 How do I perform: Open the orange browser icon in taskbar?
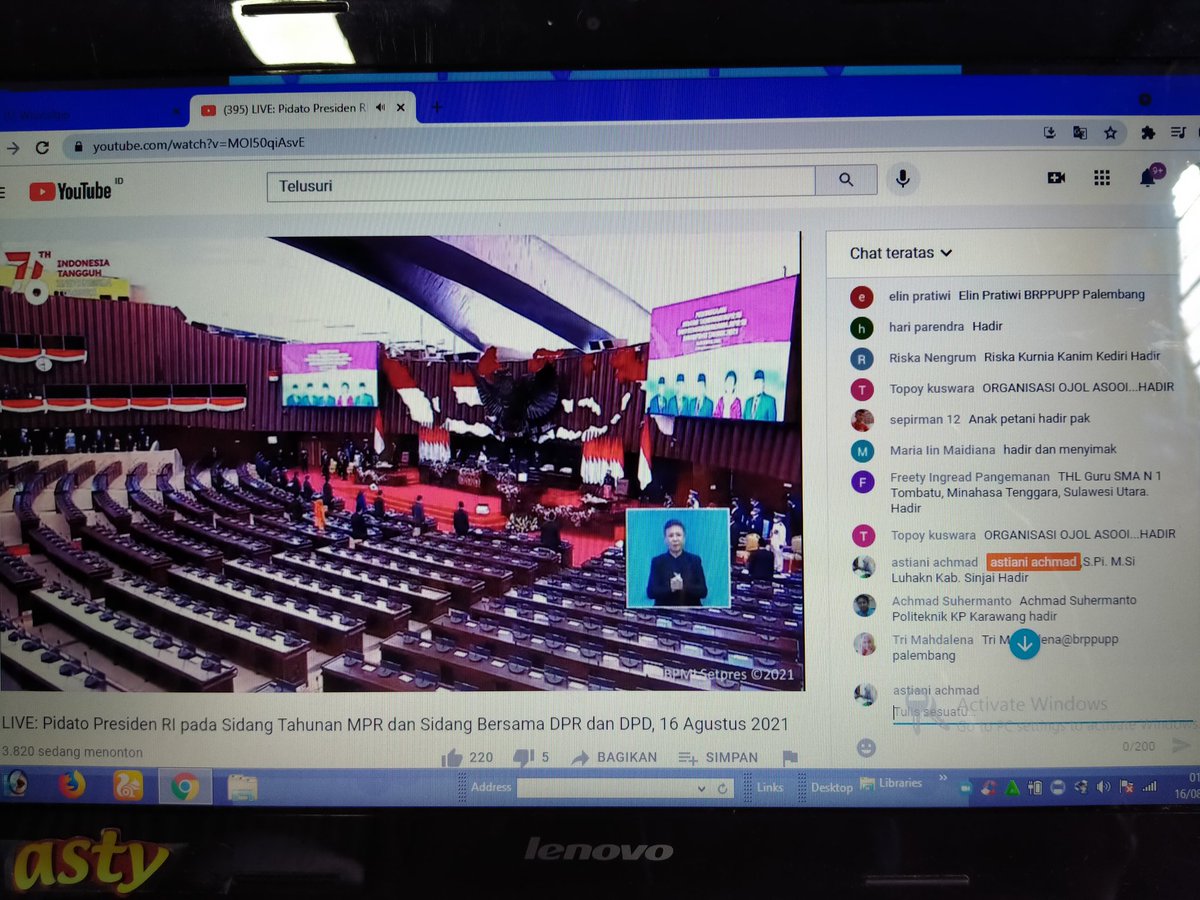(x=128, y=786)
